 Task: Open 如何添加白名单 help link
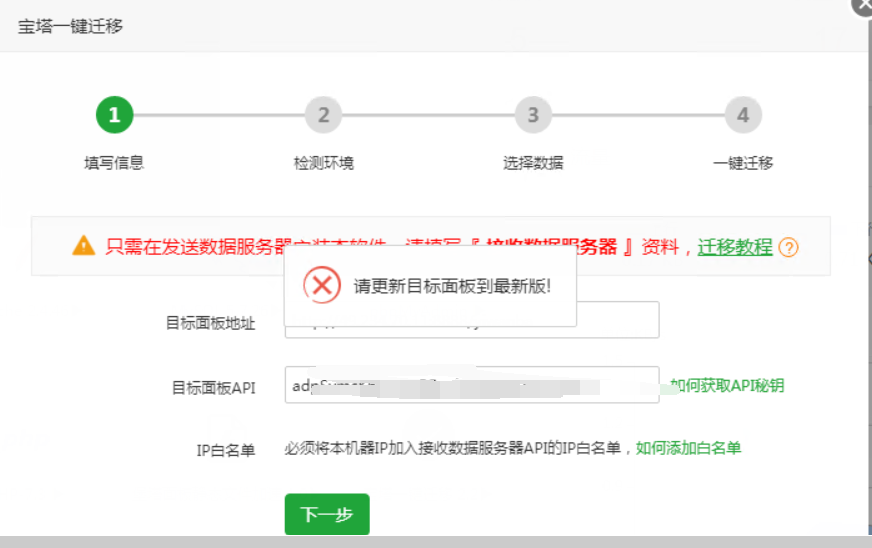tap(688, 448)
